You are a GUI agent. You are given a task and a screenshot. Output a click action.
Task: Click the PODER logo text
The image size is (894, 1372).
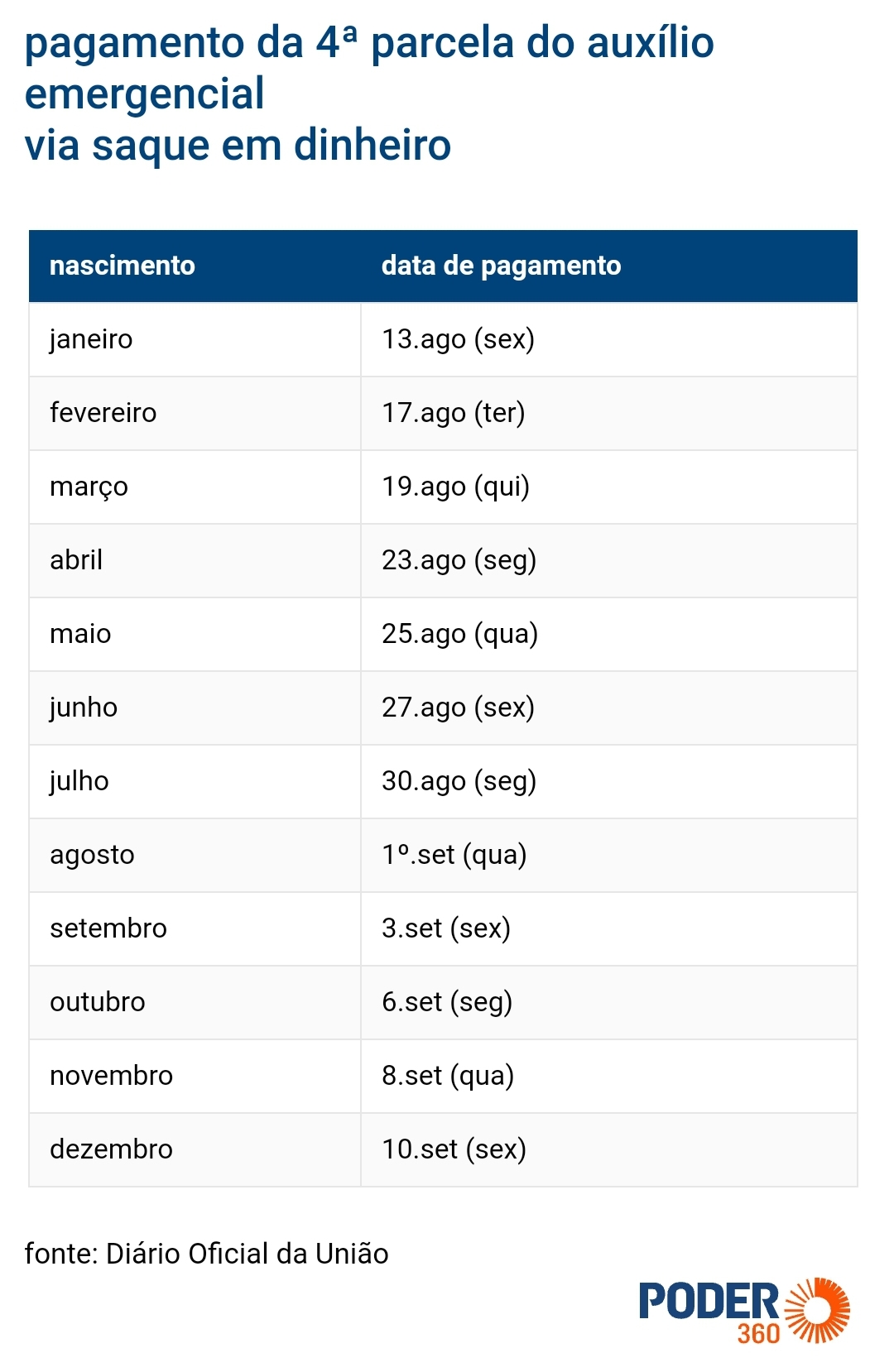709,1302
